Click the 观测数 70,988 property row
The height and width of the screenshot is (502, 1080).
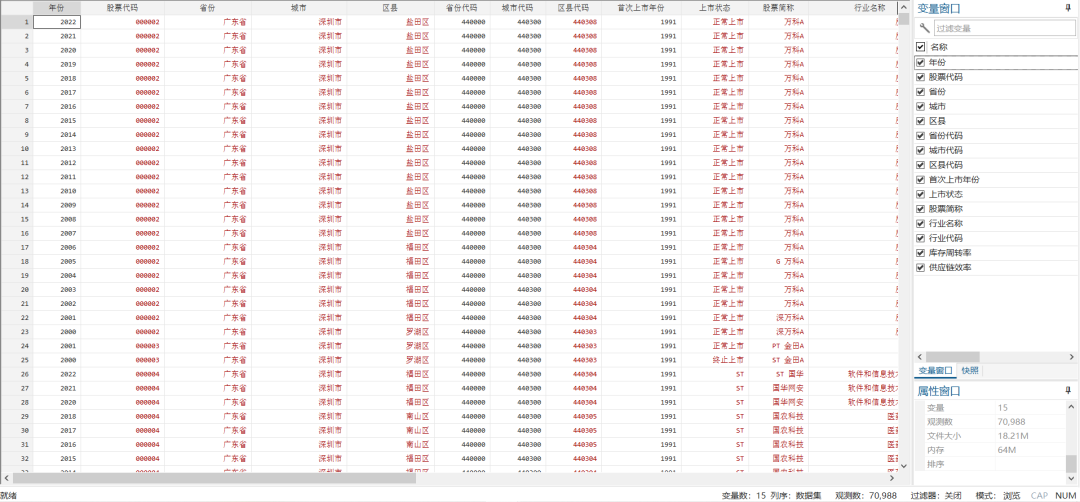(x=990, y=421)
